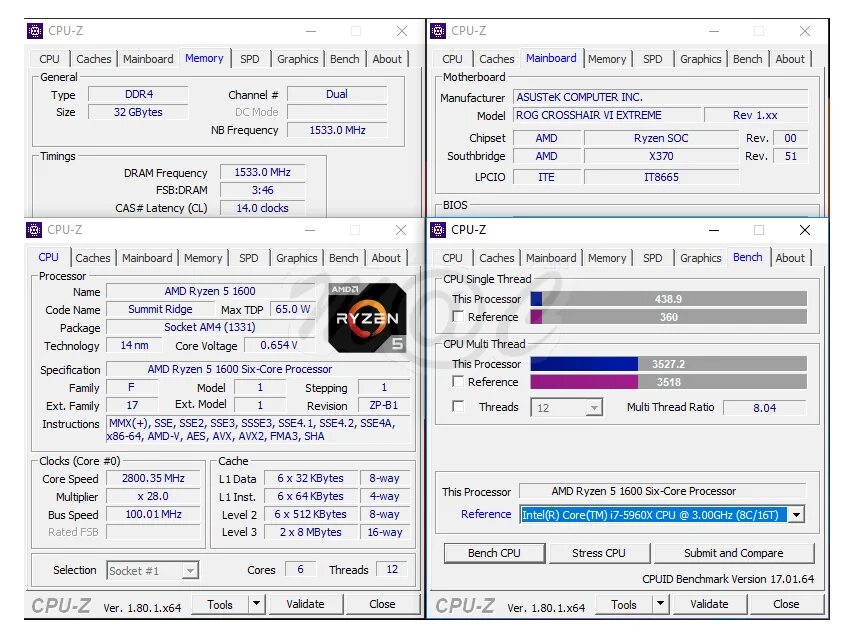The width and height of the screenshot is (854, 638).
Task: Click the CAS# Latency value 14.0 clocks
Action: (x=262, y=208)
